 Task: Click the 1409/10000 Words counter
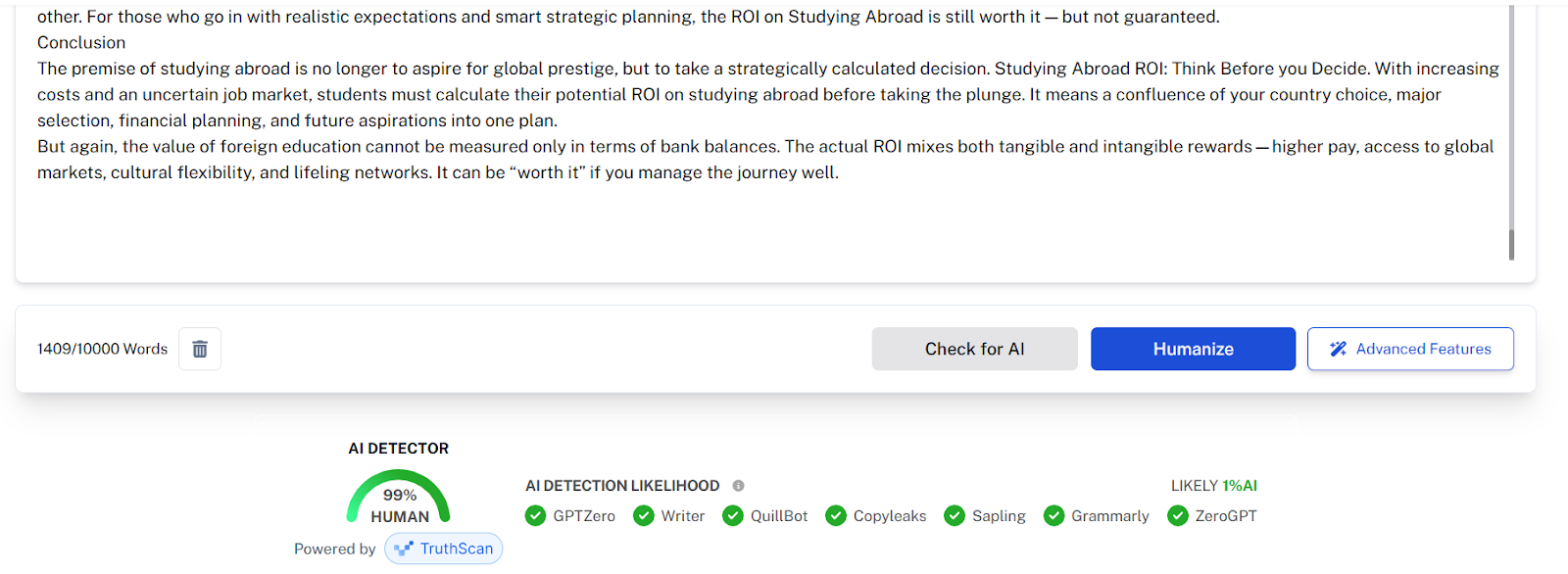point(103,349)
